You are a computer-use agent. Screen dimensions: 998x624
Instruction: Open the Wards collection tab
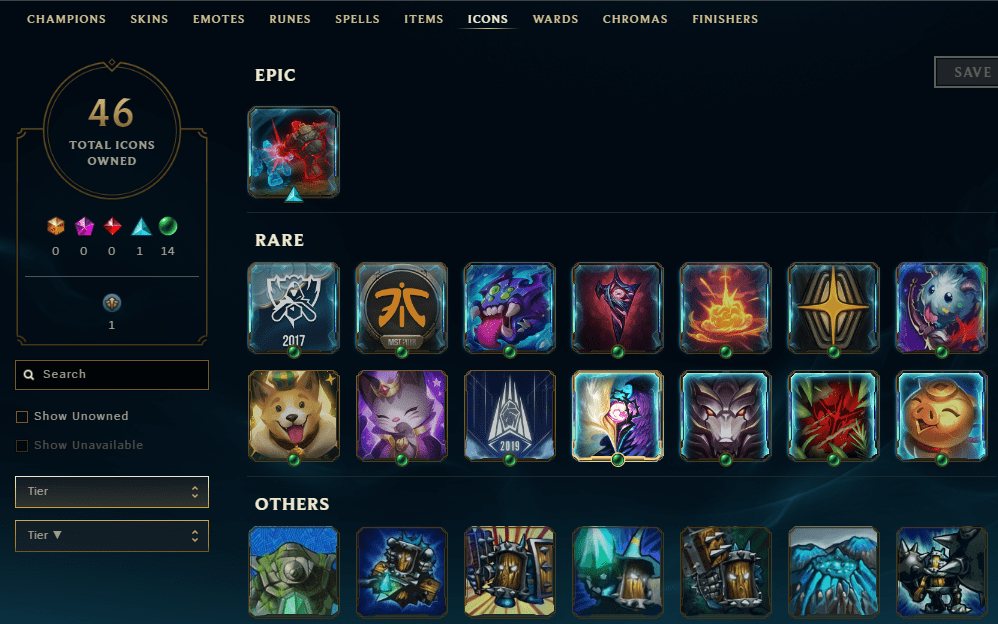[556, 19]
